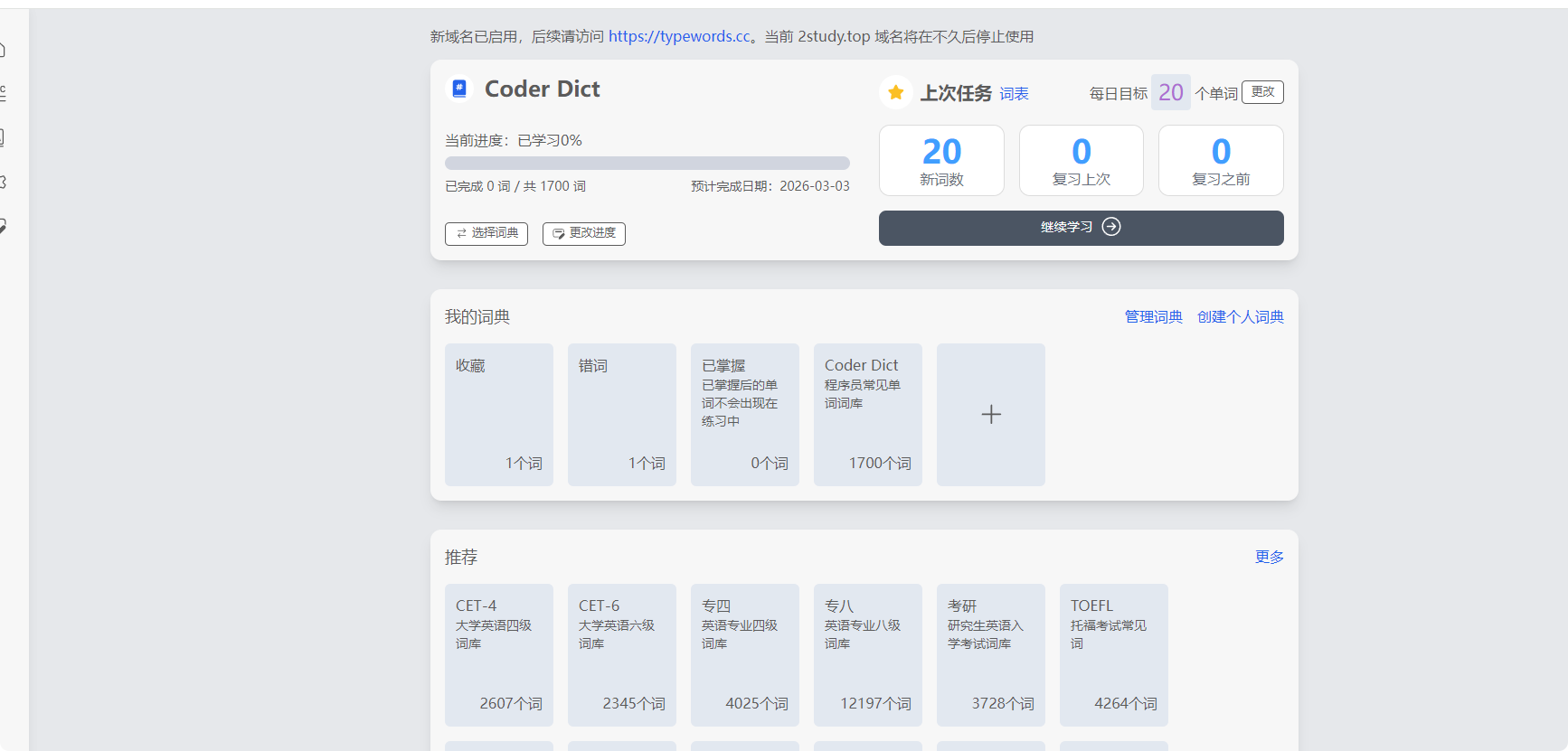Click the yellow star icon beside 上次任务
This screenshot has height=751, width=1568.
coord(895,92)
